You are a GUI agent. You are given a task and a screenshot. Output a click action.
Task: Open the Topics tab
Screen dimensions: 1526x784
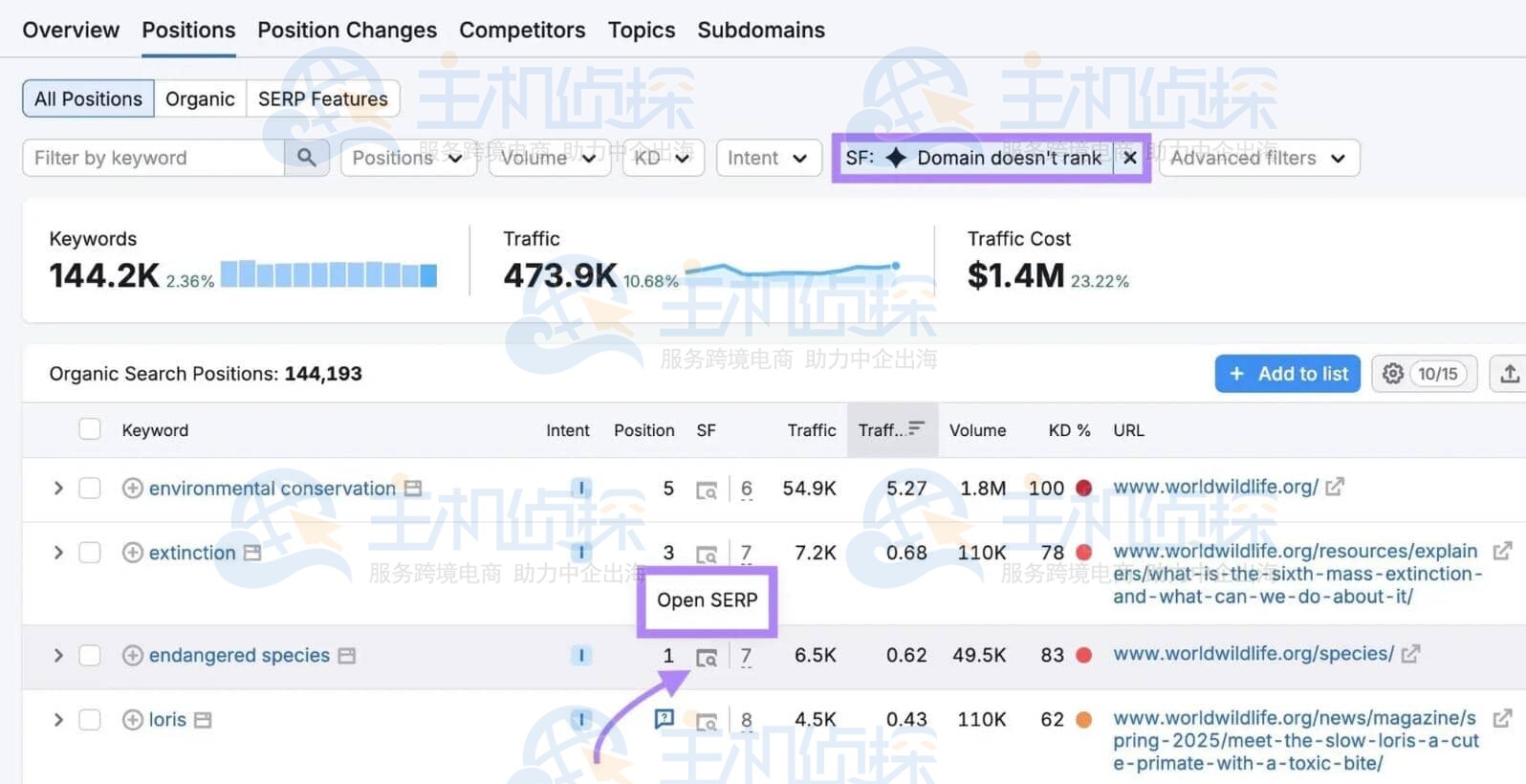pos(642,30)
